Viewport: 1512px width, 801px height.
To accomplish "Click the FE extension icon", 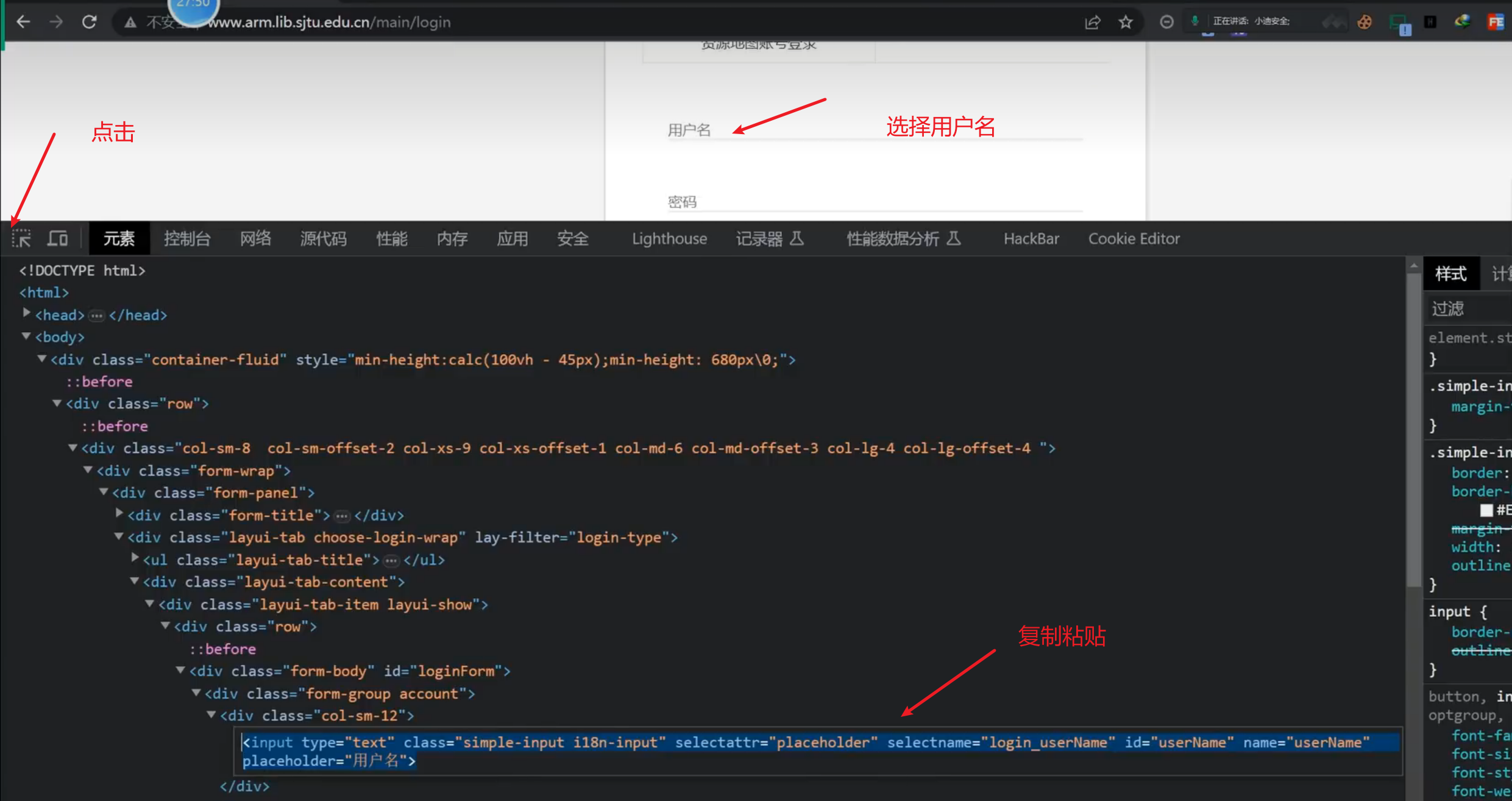I will point(1496,22).
